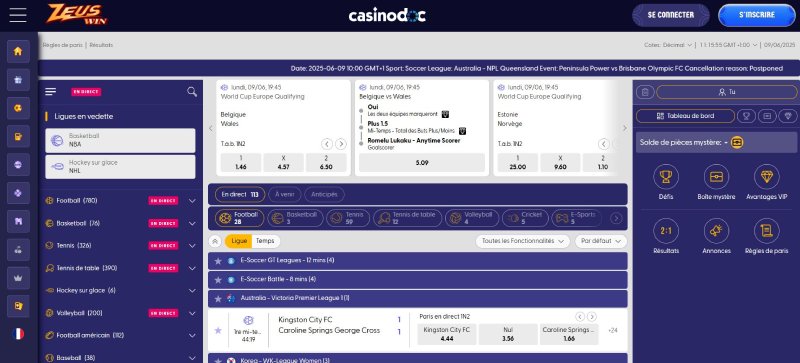Image resolution: width=800 pixels, height=363 pixels.
Task: Open the Toutes les Fonctionnalités dropdown
Action: click(x=523, y=241)
